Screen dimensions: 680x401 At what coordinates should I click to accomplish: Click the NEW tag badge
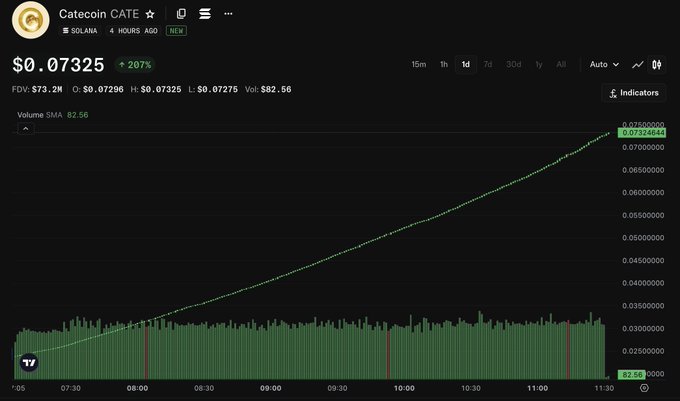pyautogui.click(x=176, y=31)
